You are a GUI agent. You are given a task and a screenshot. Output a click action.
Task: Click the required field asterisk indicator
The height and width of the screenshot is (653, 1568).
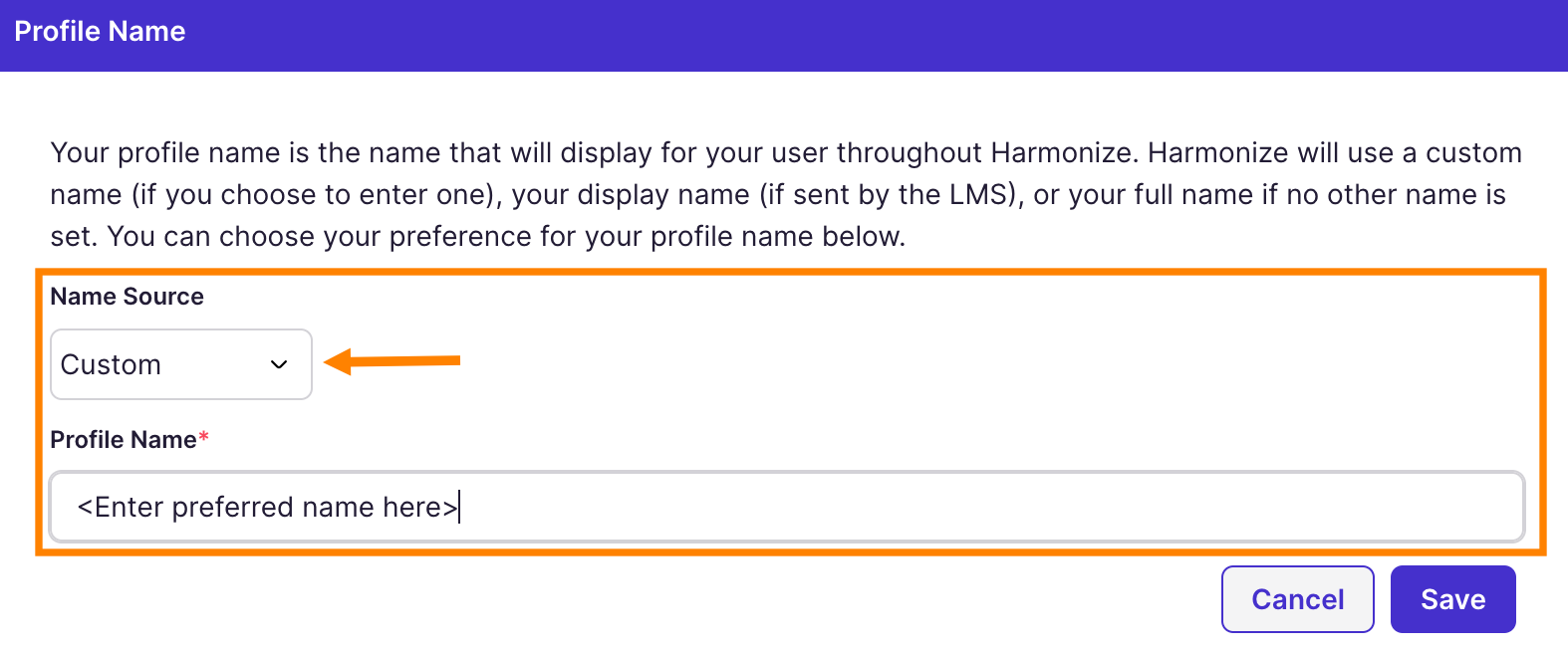(x=203, y=436)
